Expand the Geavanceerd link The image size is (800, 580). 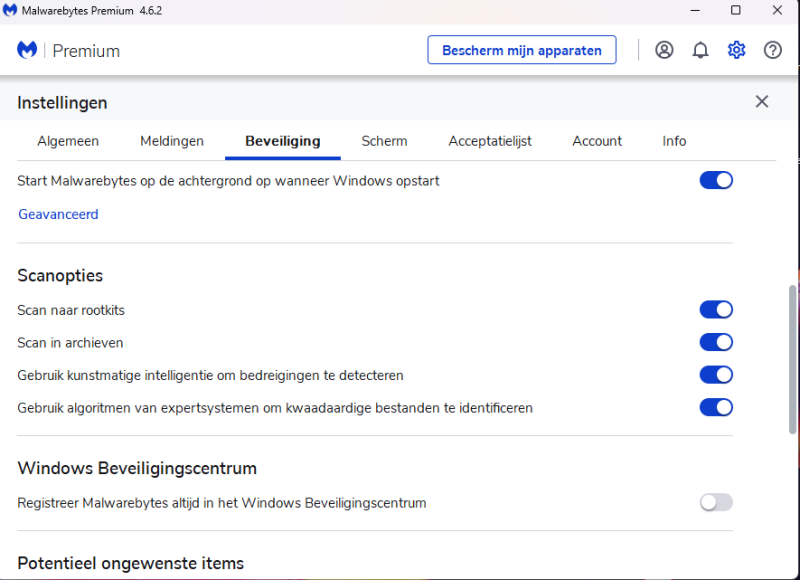pyautogui.click(x=58, y=214)
